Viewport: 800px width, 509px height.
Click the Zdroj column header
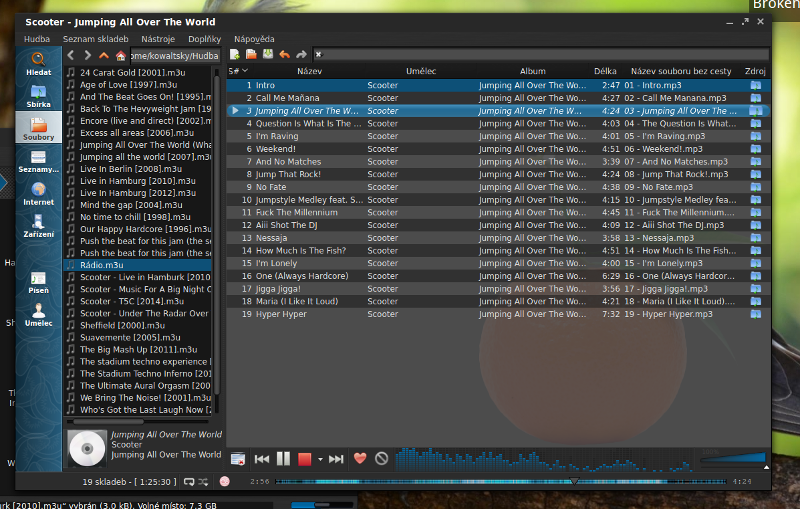[x=755, y=71]
